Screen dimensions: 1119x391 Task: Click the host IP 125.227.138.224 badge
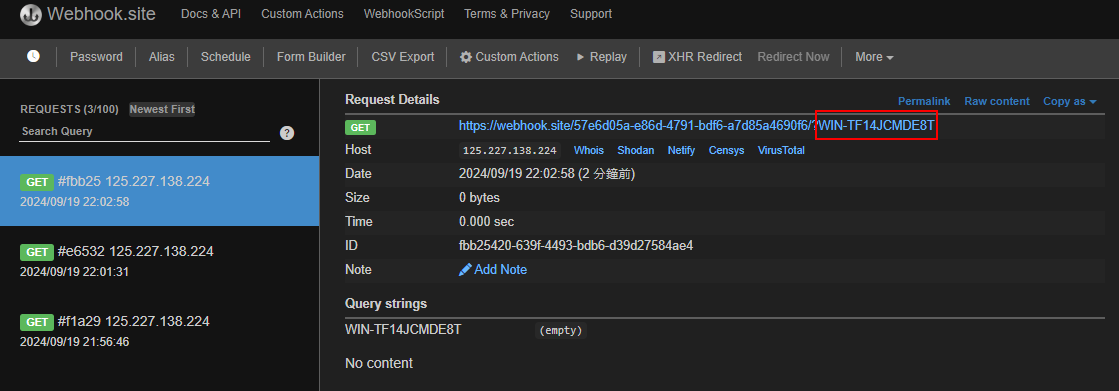510,151
